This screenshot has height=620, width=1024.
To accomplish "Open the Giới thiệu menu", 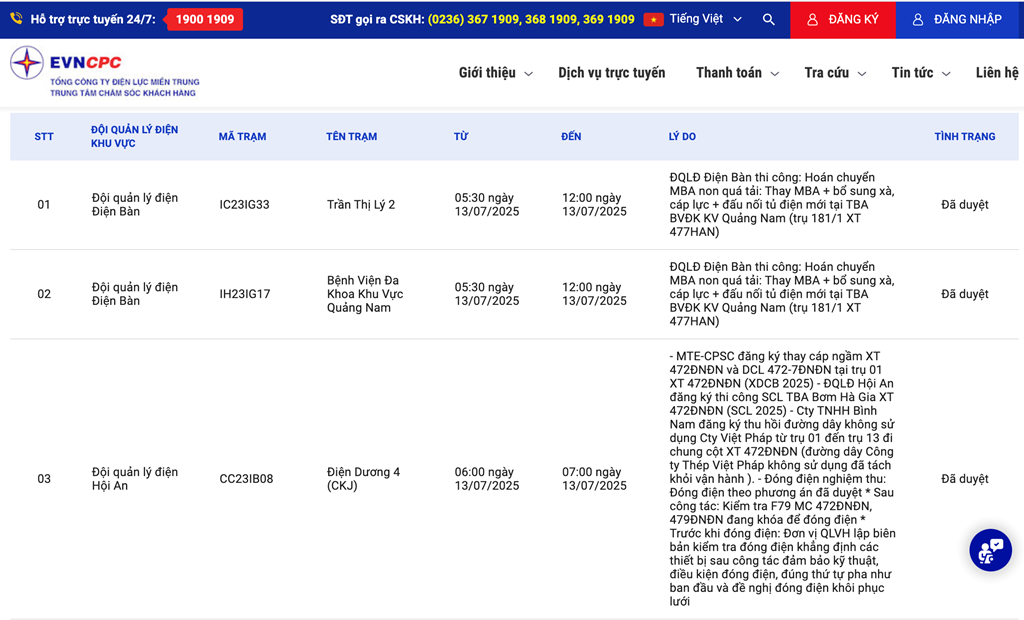I will (487, 73).
